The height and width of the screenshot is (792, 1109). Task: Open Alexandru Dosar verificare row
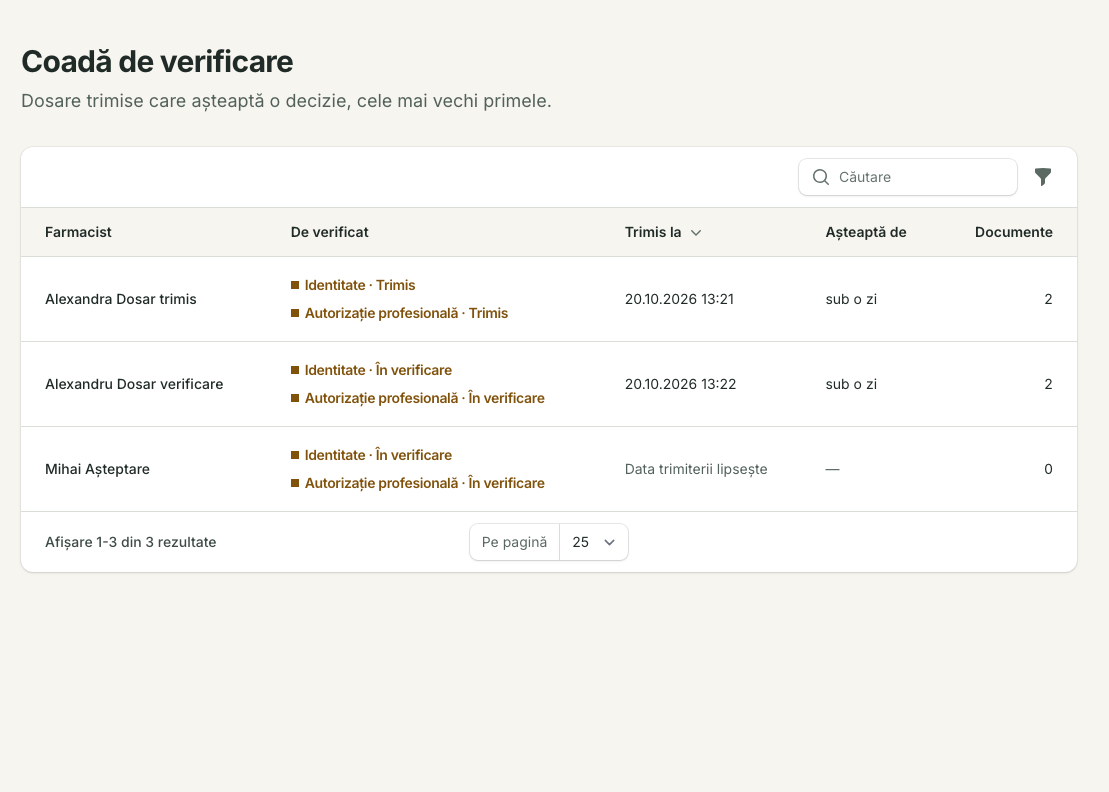(549, 384)
